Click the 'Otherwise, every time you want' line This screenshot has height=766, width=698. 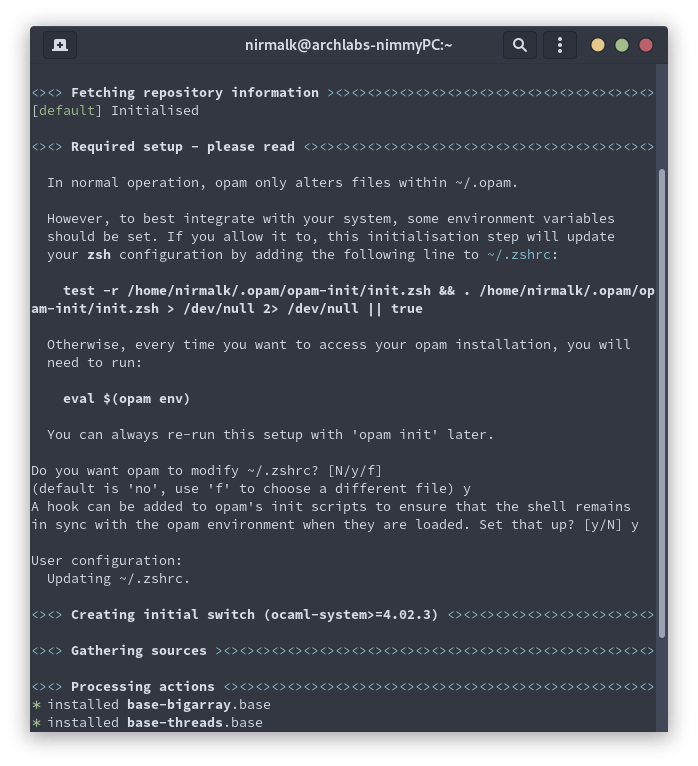[338, 345]
